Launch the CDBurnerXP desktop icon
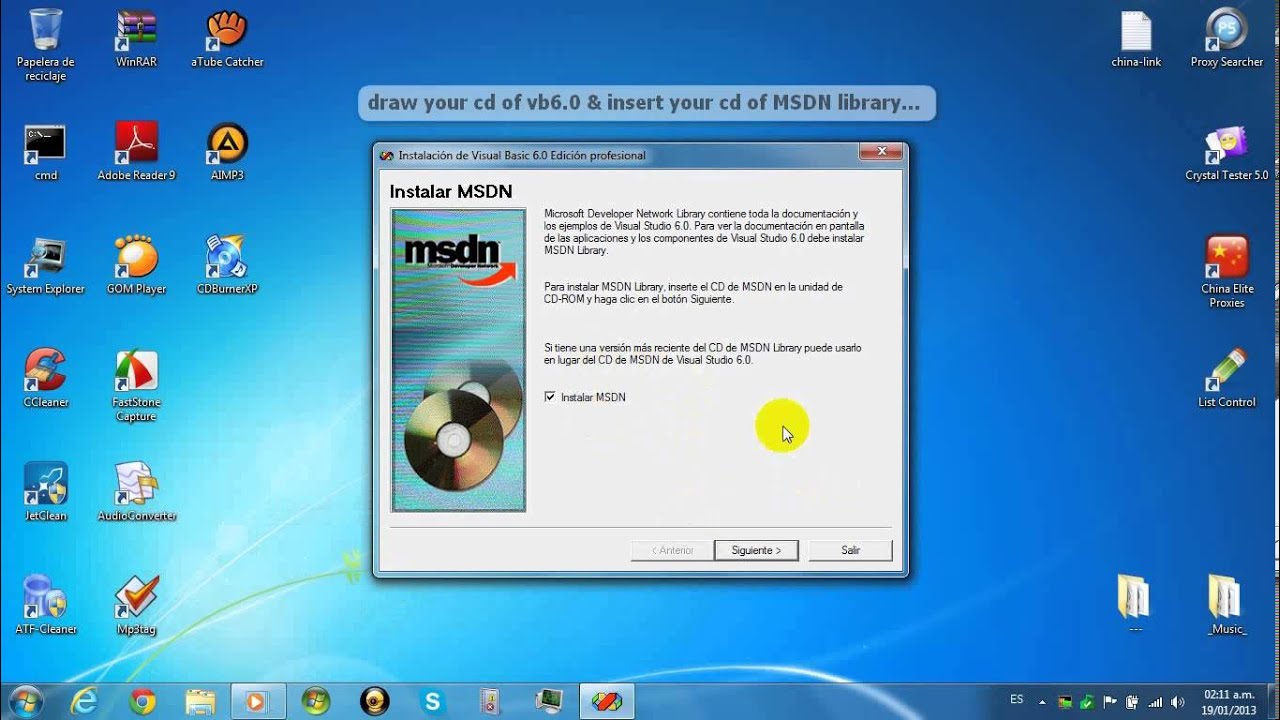 [x=227, y=266]
